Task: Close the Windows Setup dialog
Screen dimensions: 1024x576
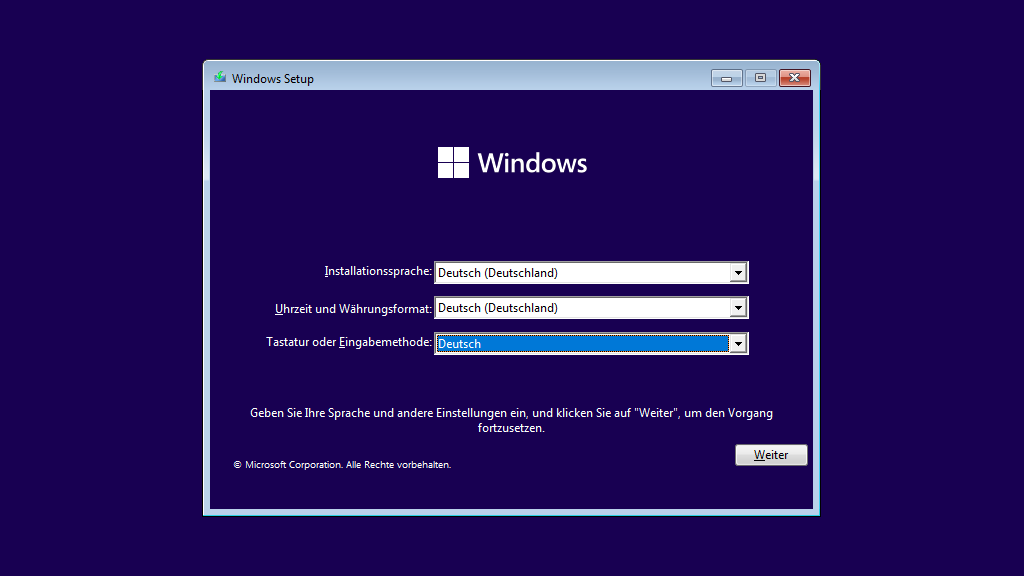Action: click(x=794, y=78)
